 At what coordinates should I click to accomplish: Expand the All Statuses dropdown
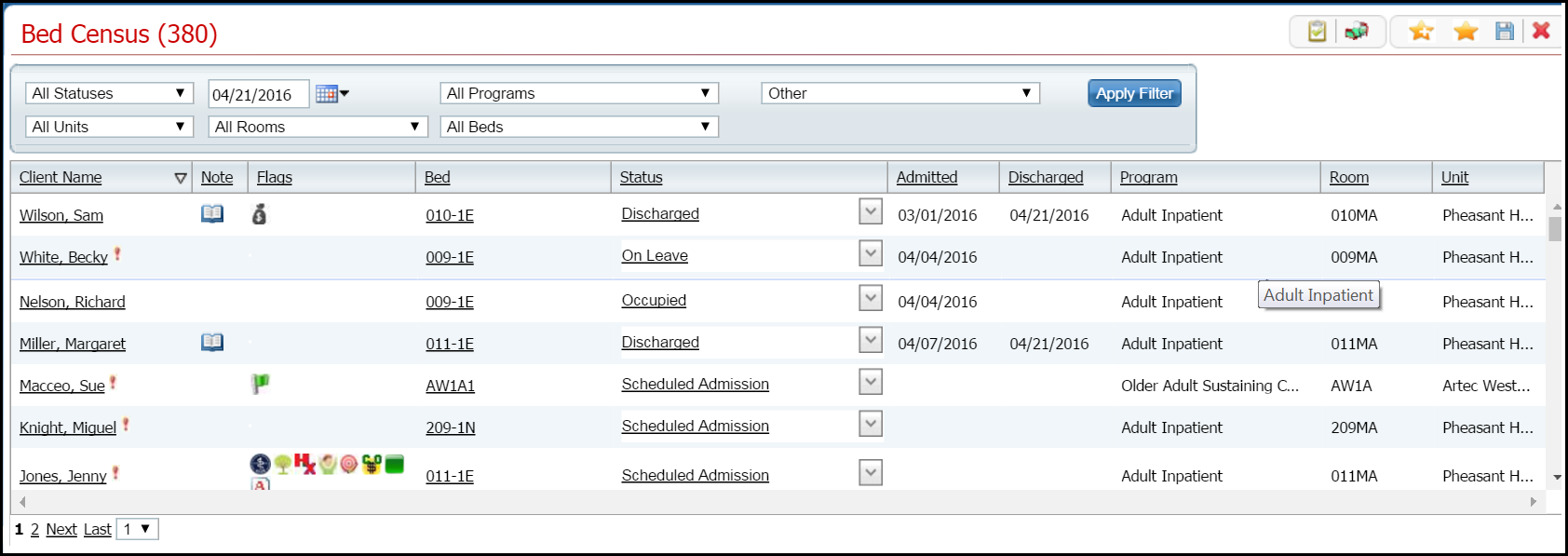109,93
